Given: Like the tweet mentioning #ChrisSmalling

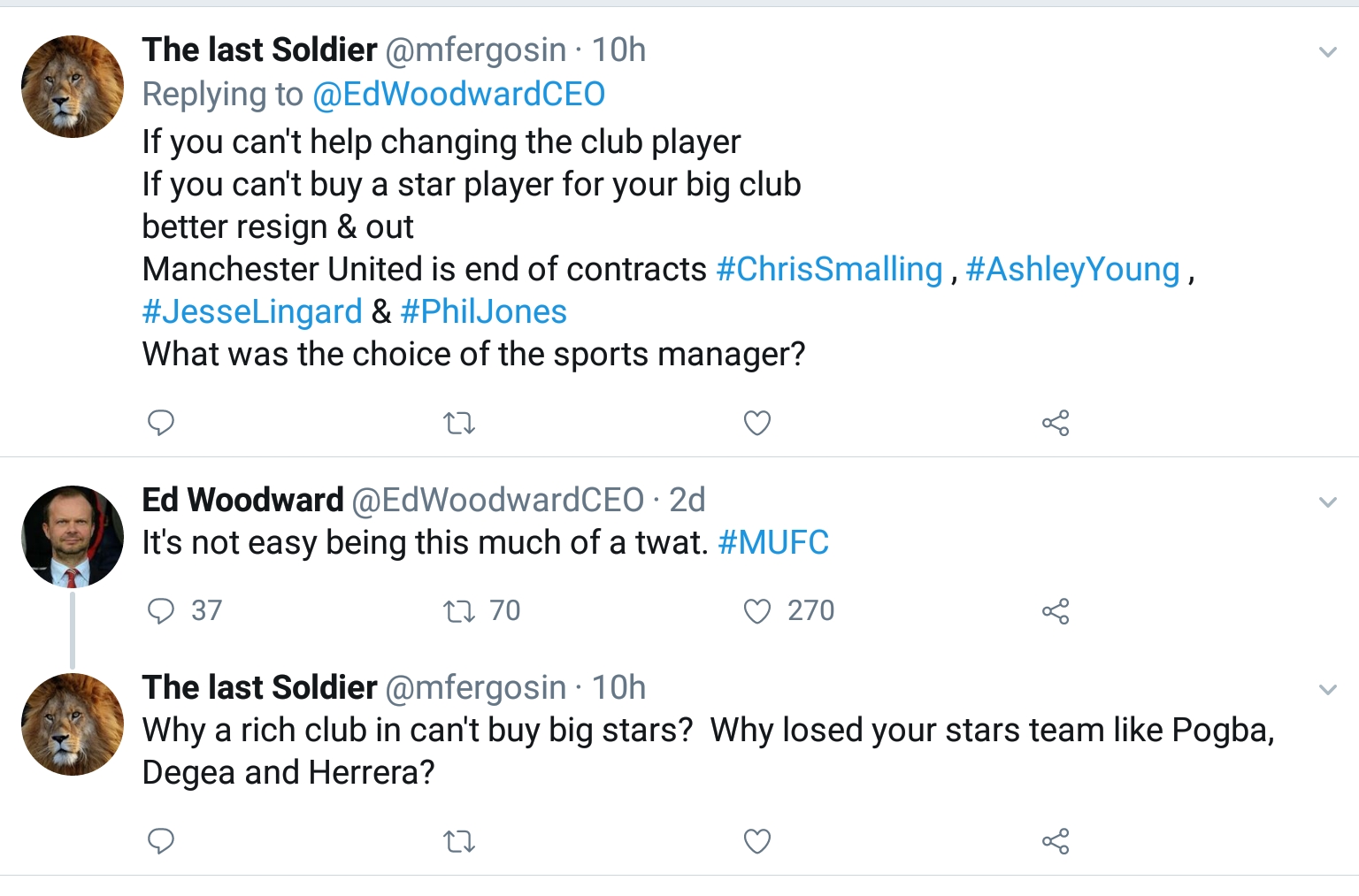Looking at the screenshot, I should coord(756,424).
